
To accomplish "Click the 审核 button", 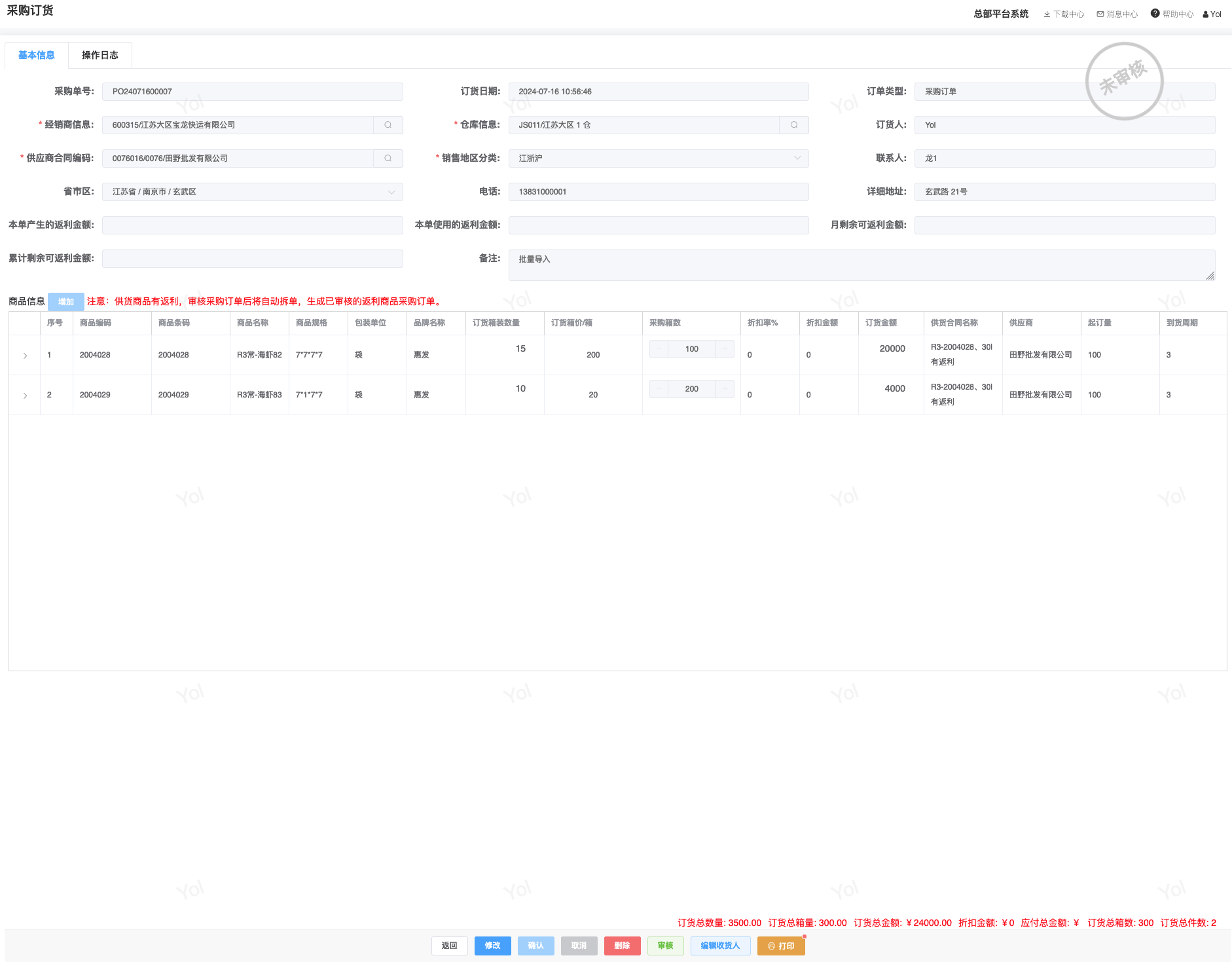I will [x=666, y=946].
